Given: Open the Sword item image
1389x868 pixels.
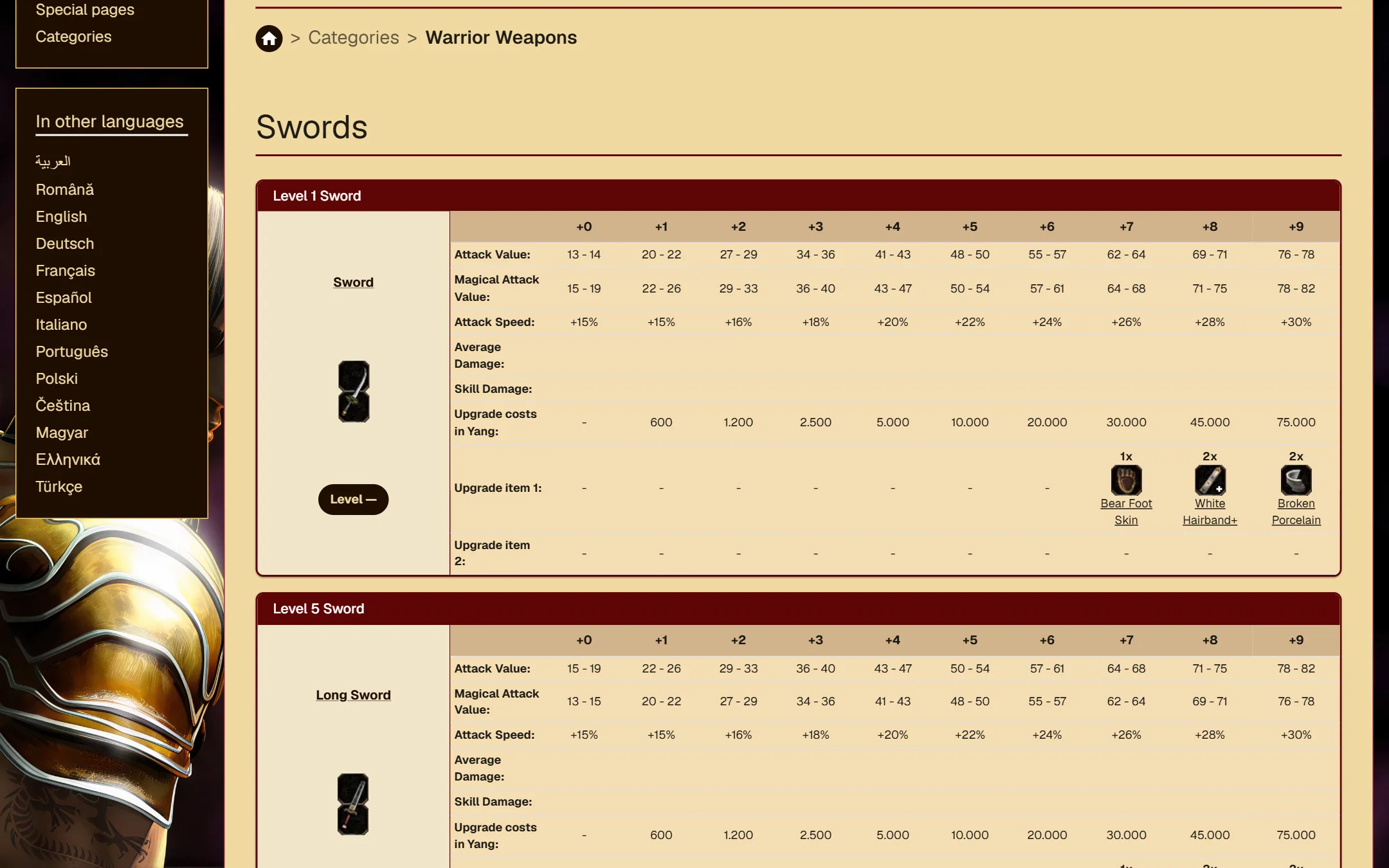Looking at the screenshot, I should pyautogui.click(x=354, y=392).
